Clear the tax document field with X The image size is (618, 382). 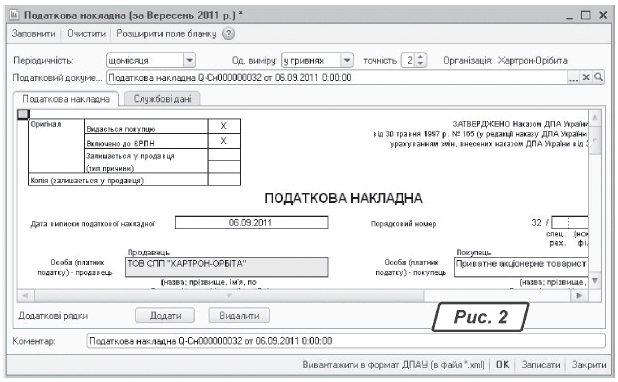tap(586, 78)
